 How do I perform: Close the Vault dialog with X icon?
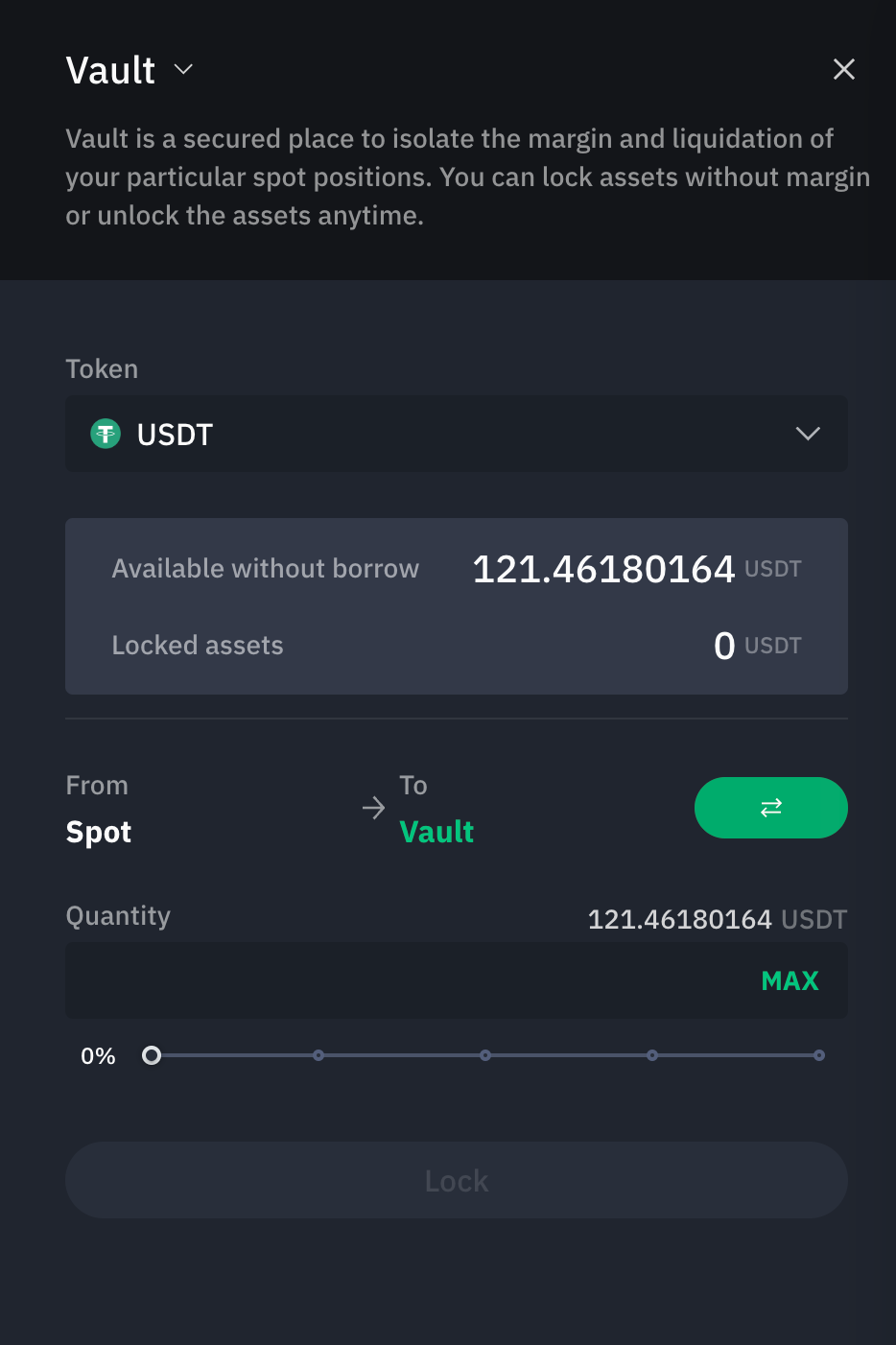(x=844, y=69)
